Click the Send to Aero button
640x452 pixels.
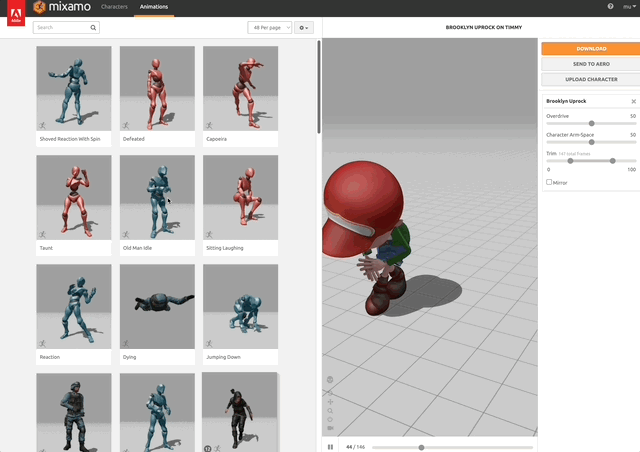coord(591,64)
